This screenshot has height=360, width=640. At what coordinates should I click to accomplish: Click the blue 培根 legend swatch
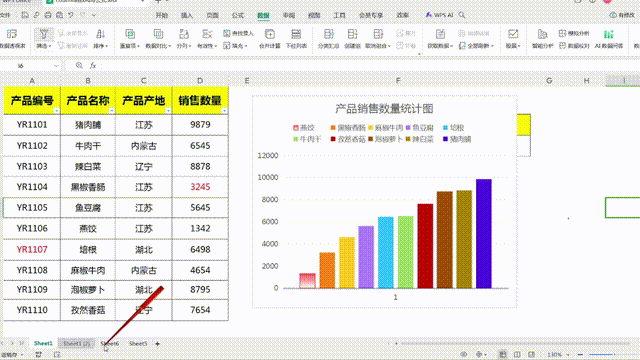pos(445,128)
